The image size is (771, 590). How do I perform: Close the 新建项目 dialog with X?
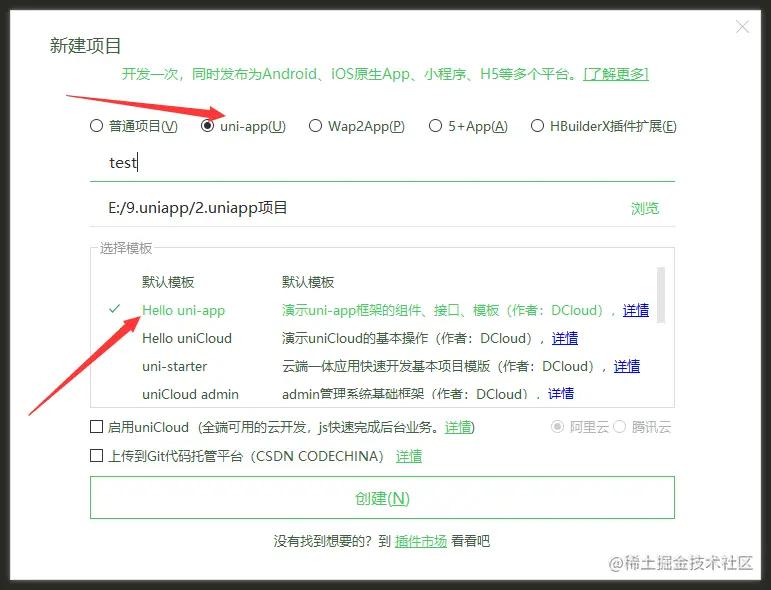(742, 27)
